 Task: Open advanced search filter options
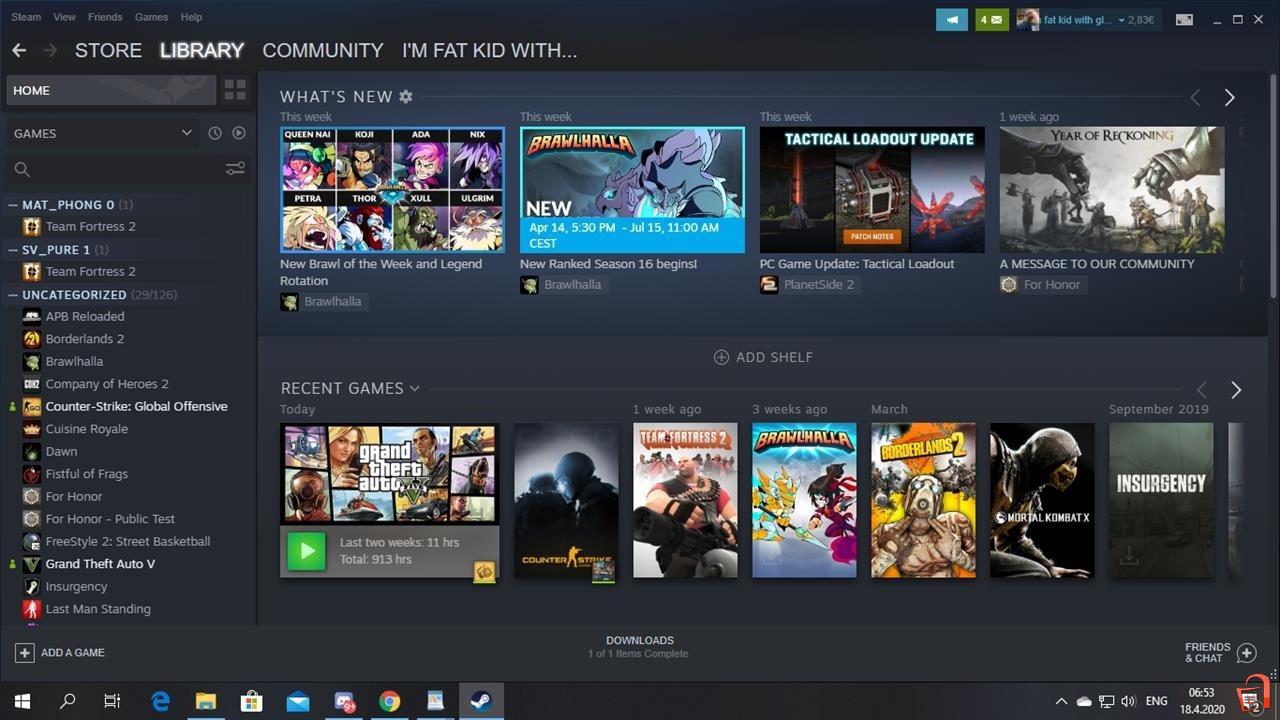(x=235, y=169)
